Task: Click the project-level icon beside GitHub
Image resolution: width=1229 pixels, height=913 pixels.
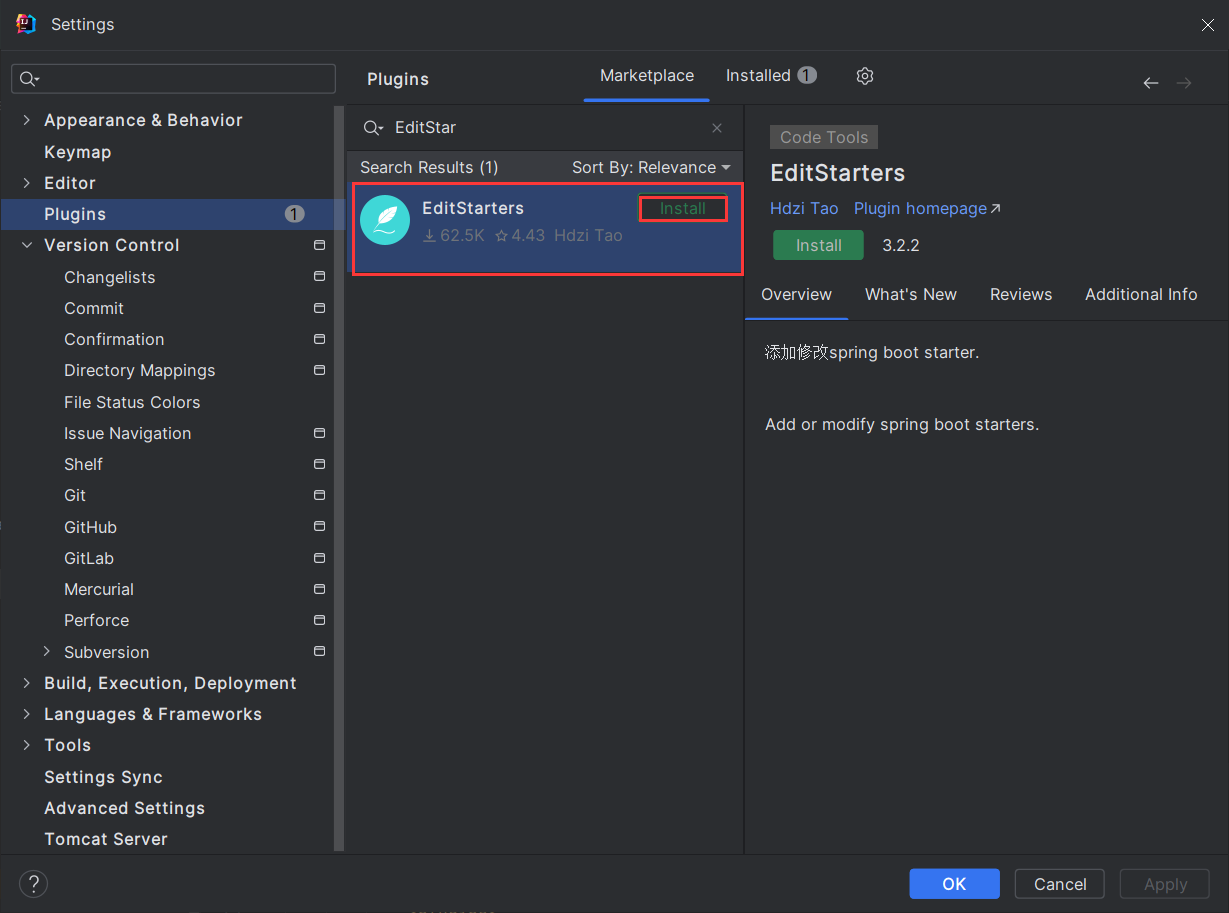Action: 320,527
